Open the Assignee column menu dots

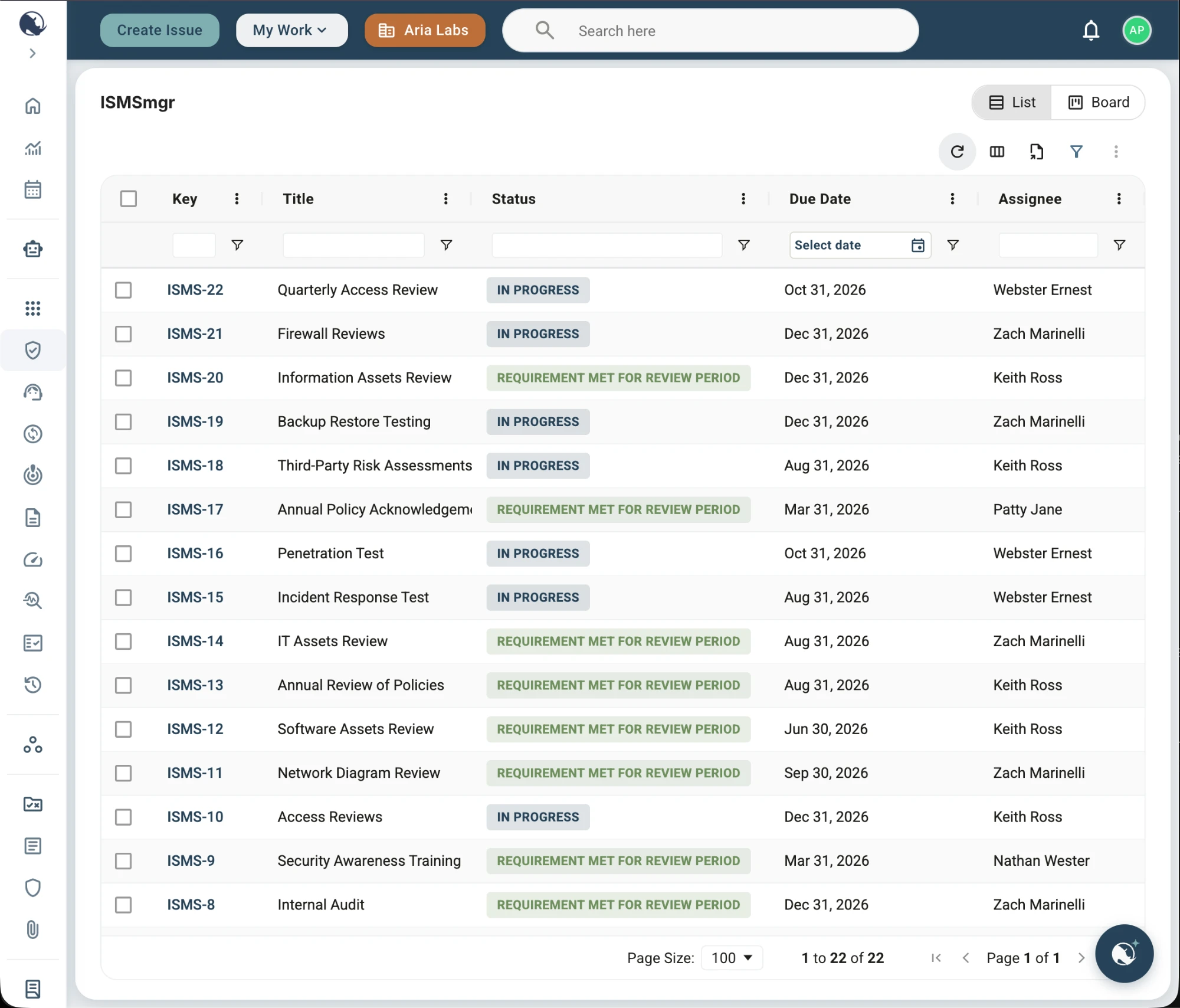tap(1119, 199)
